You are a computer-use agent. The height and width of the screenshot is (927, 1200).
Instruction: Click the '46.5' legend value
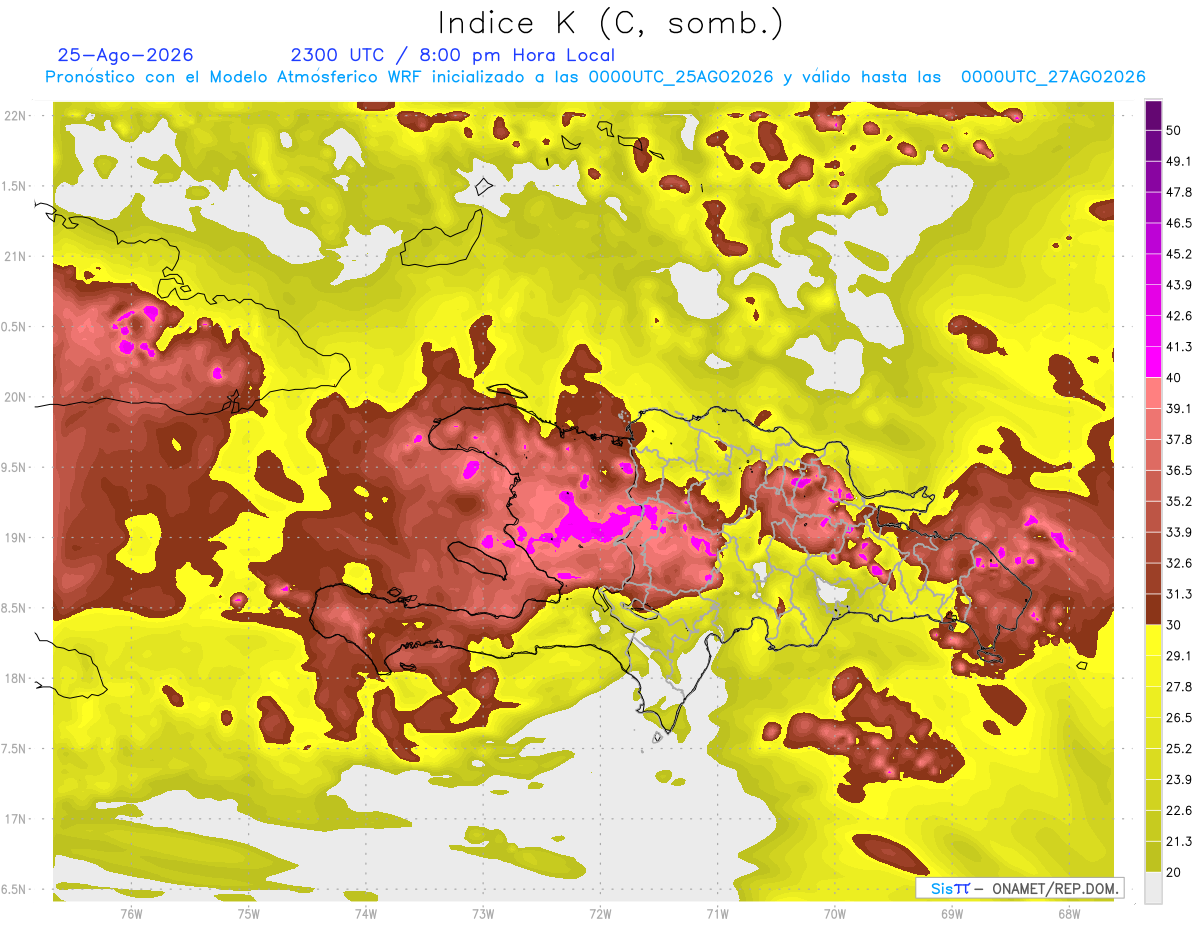pos(1179,223)
